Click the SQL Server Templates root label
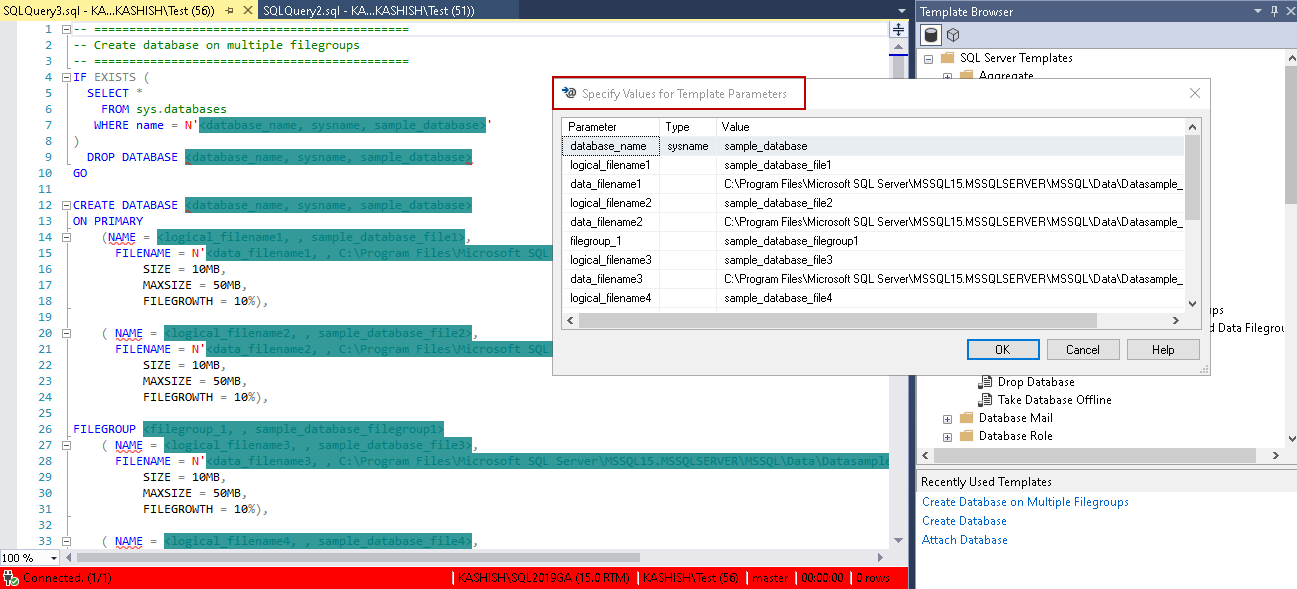Image resolution: width=1297 pixels, height=589 pixels. click(x=1016, y=58)
